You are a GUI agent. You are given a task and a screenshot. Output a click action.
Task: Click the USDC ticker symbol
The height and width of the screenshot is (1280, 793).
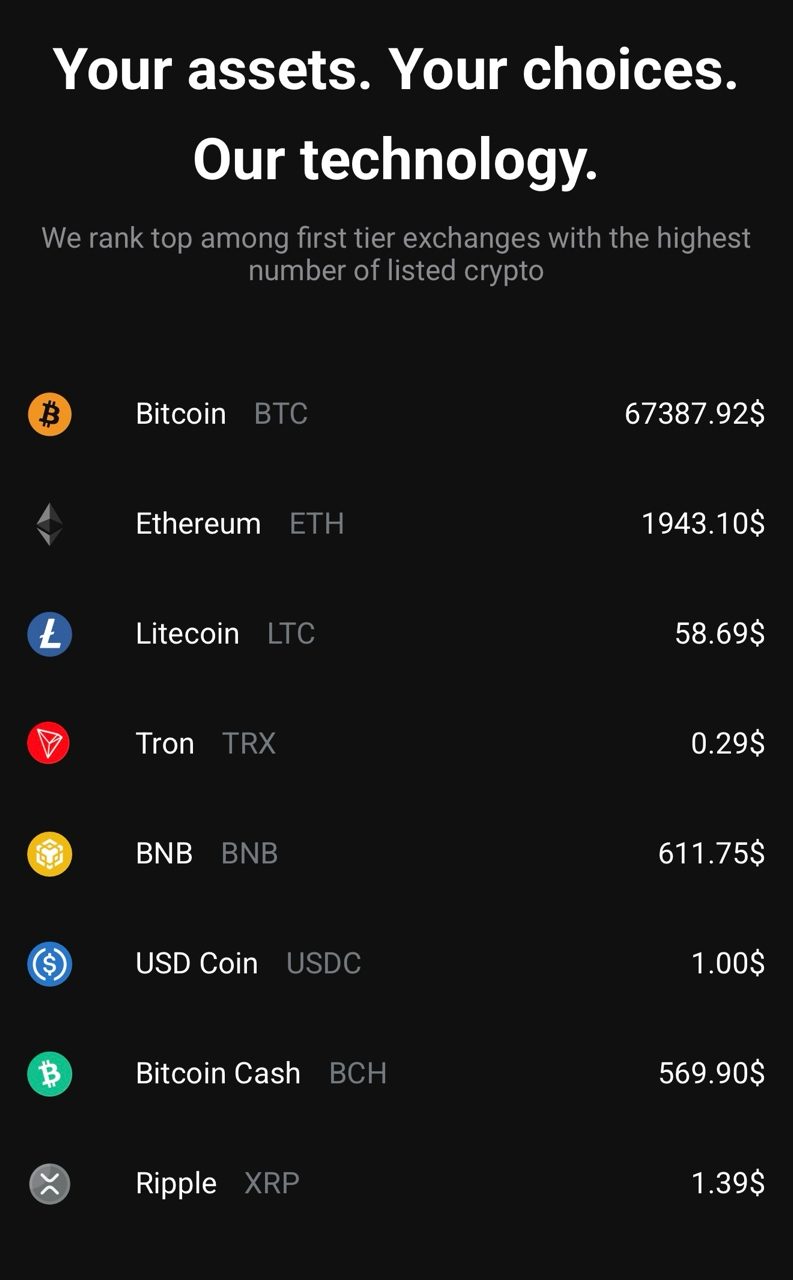pyautogui.click(x=323, y=963)
